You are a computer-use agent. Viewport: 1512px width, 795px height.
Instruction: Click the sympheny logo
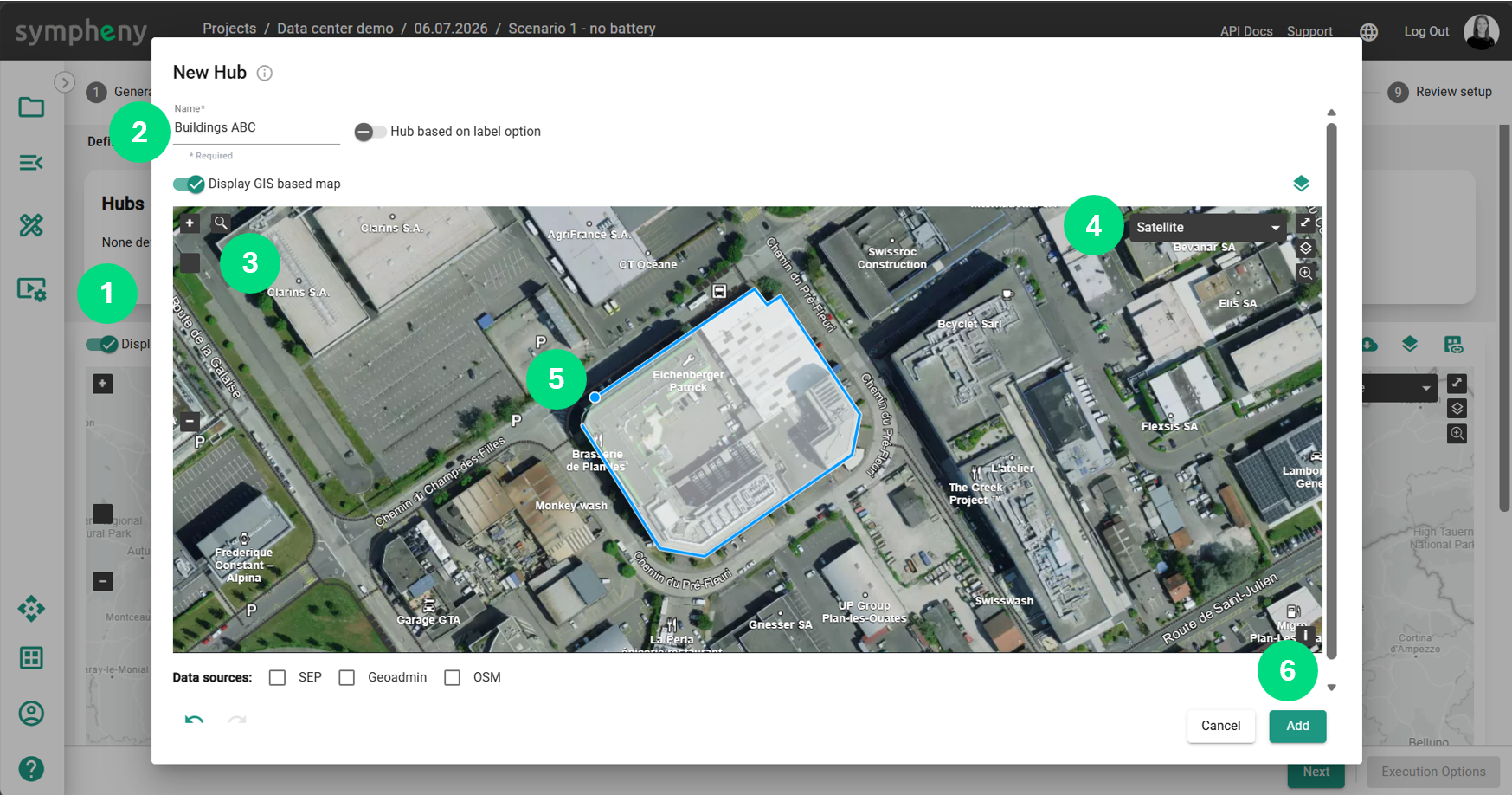coord(81,32)
